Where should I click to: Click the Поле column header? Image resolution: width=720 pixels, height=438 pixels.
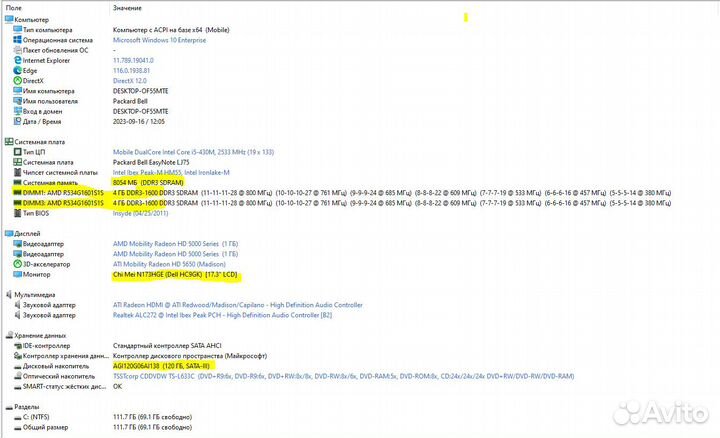pos(14,7)
